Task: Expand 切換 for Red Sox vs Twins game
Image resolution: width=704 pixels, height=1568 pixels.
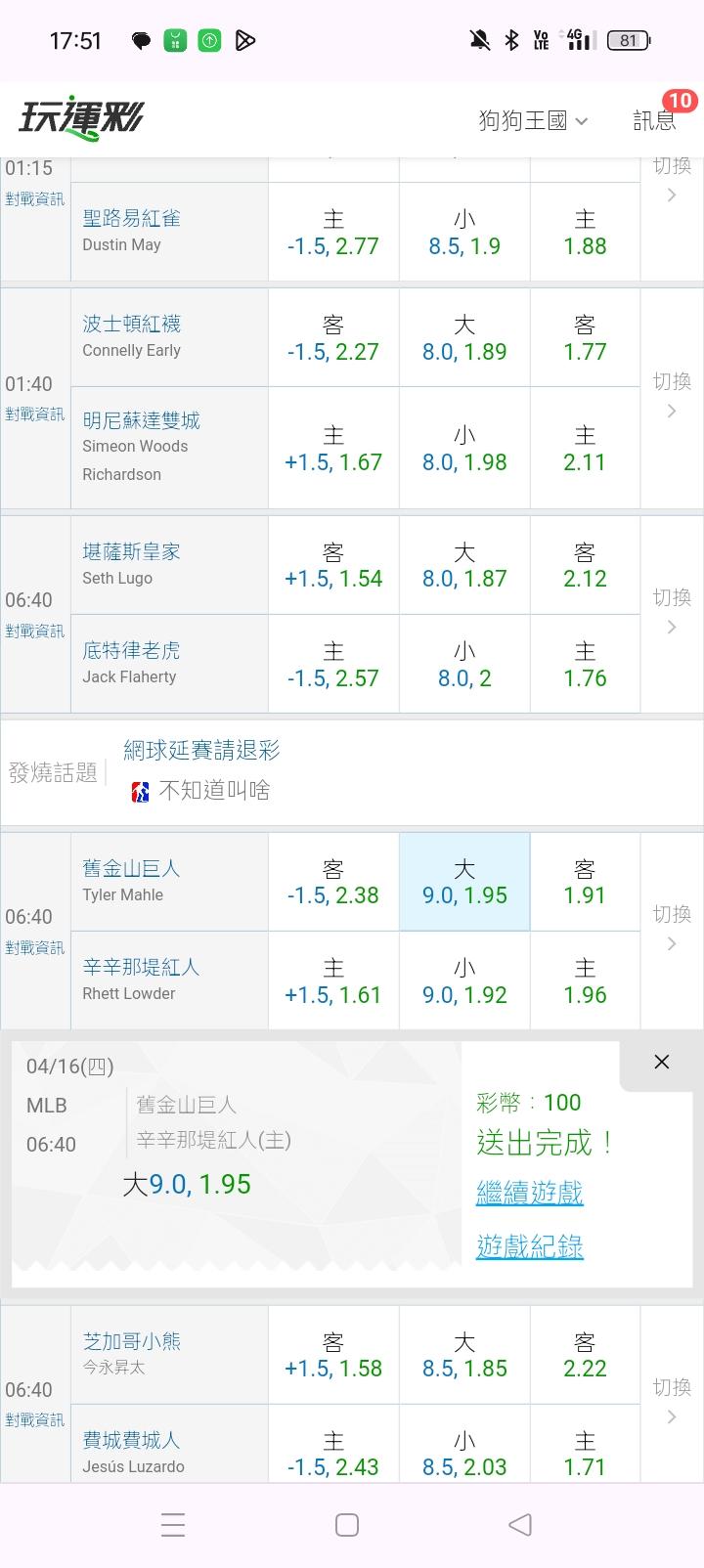Action: [x=672, y=395]
